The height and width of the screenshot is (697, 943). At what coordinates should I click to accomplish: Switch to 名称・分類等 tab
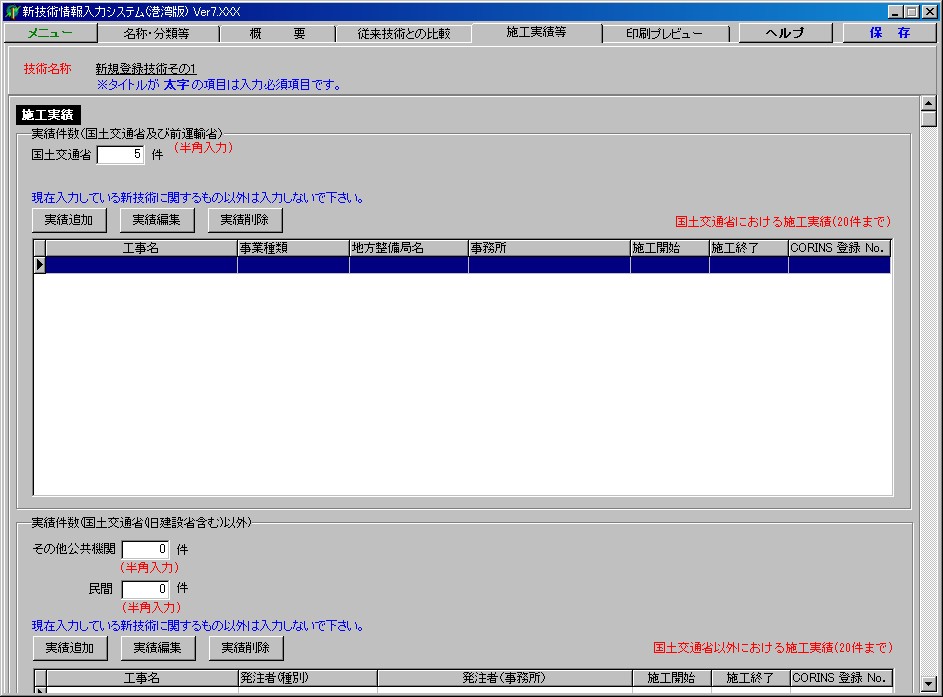click(156, 33)
